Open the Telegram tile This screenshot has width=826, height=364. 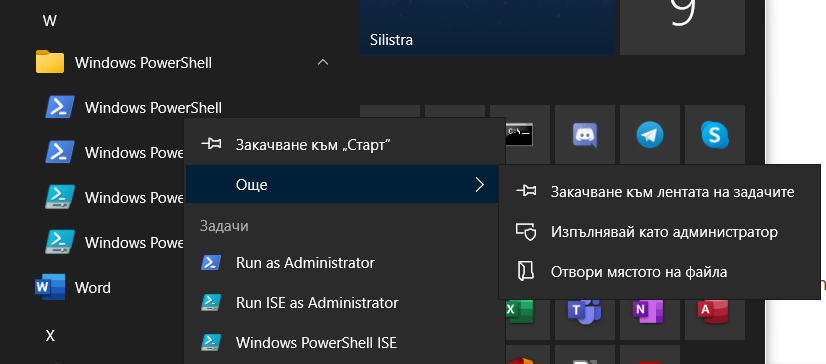pos(650,135)
